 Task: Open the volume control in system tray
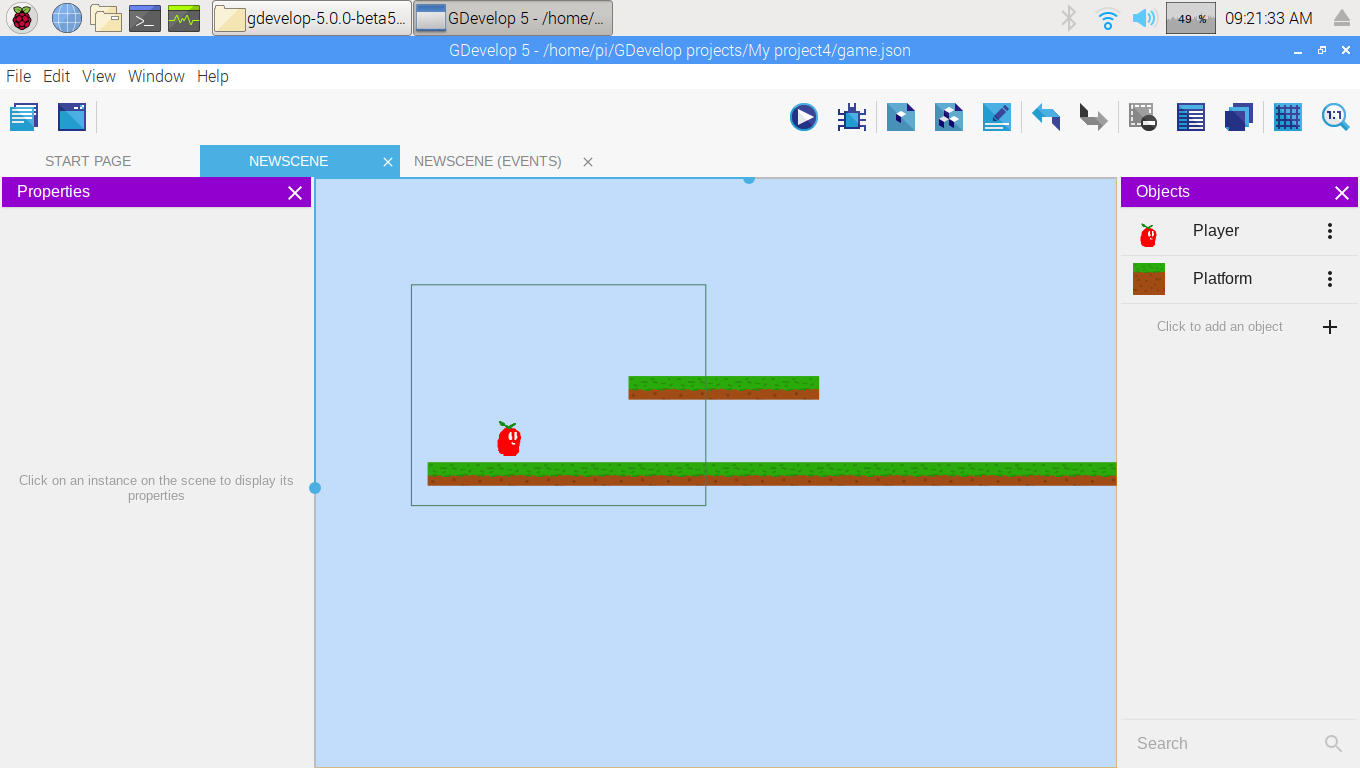(1144, 18)
